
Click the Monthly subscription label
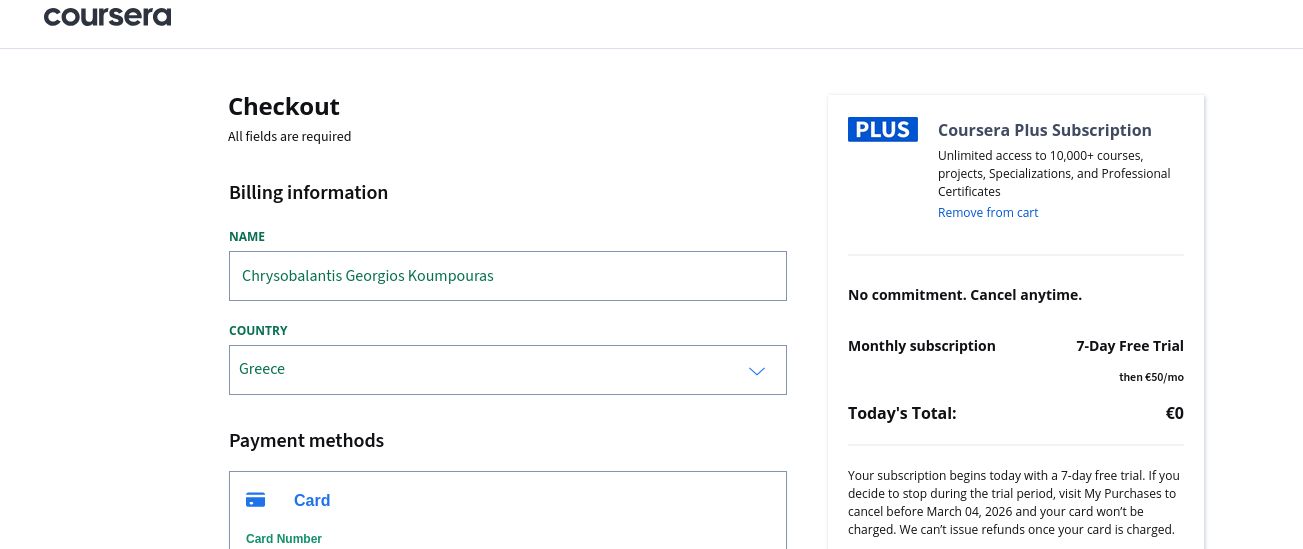921,346
